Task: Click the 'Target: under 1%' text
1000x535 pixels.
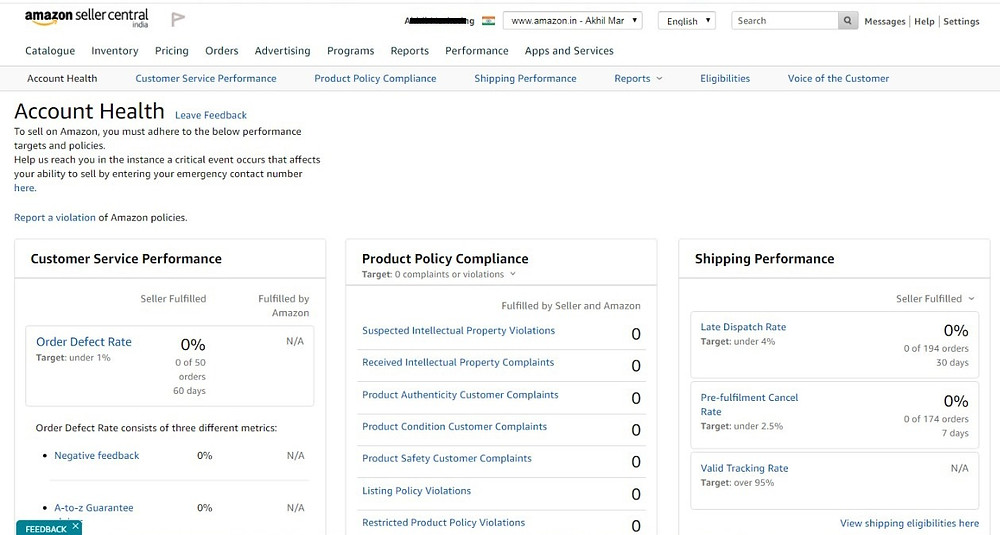Action: (x=73, y=358)
